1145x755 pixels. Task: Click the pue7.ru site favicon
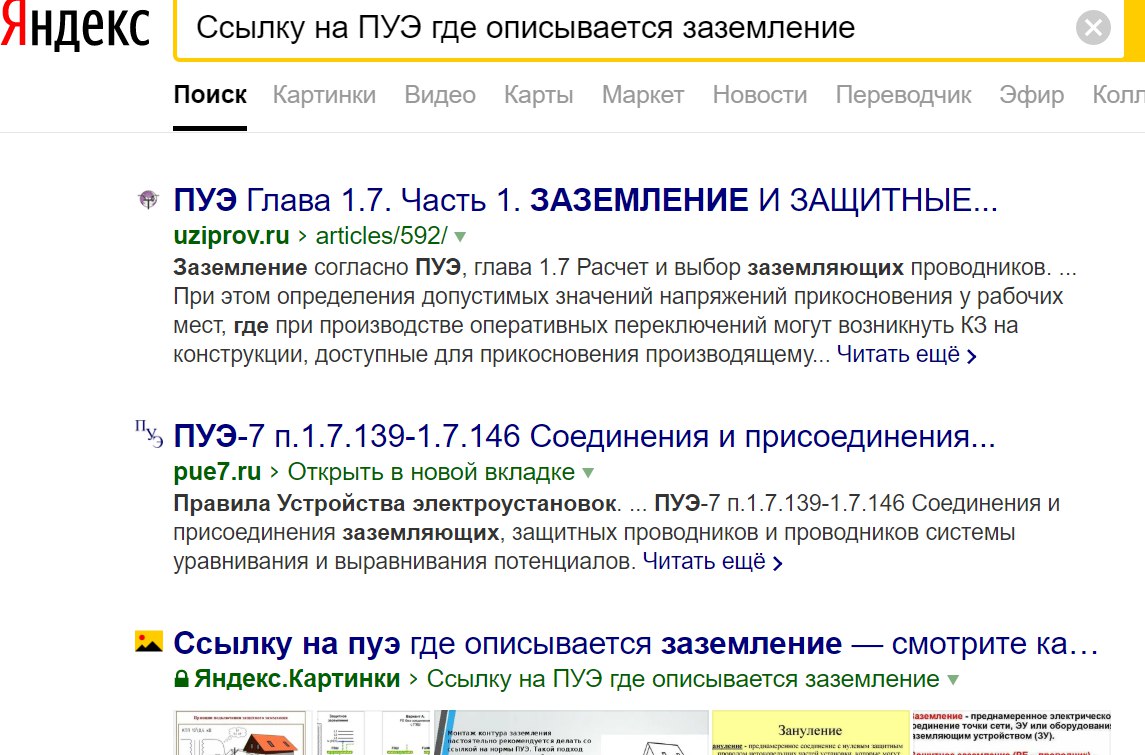click(149, 434)
